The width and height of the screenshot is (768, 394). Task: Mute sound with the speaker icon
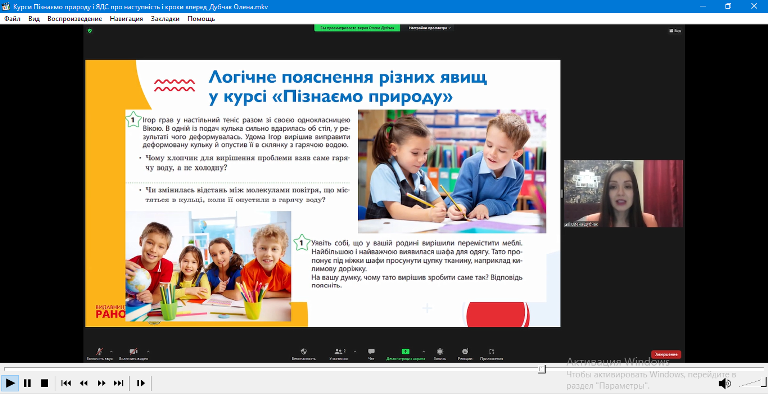tap(724, 383)
